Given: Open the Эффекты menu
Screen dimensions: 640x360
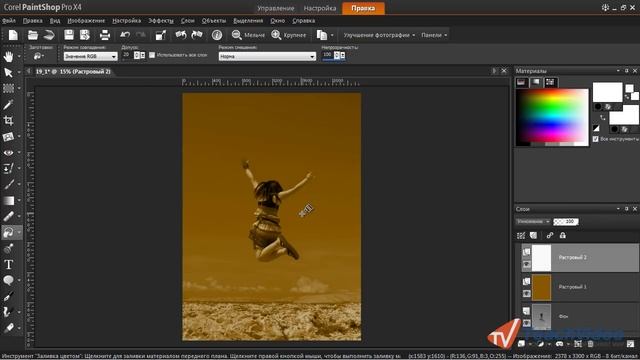Looking at the screenshot, I should 161,20.
